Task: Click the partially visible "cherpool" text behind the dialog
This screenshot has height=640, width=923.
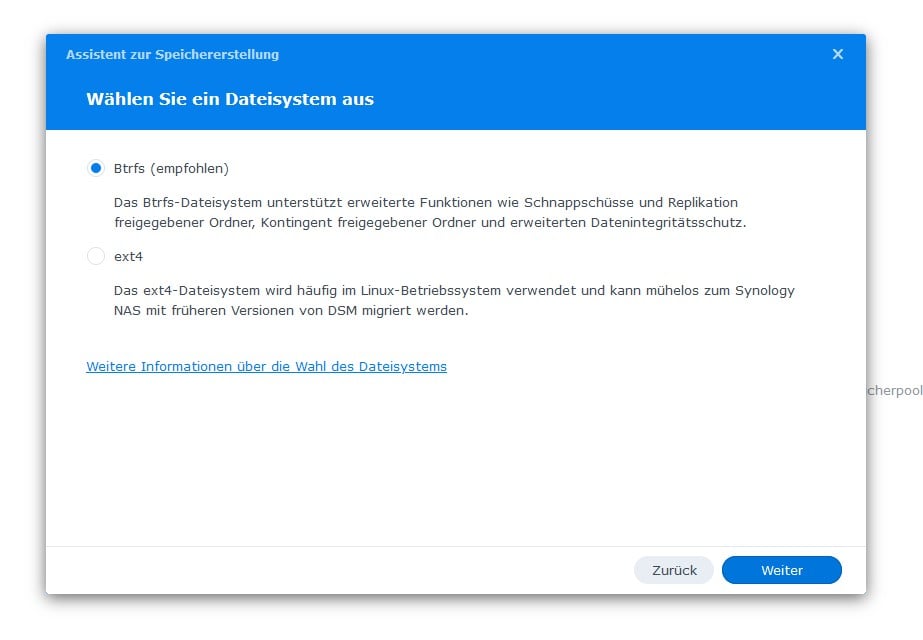Action: [x=895, y=390]
